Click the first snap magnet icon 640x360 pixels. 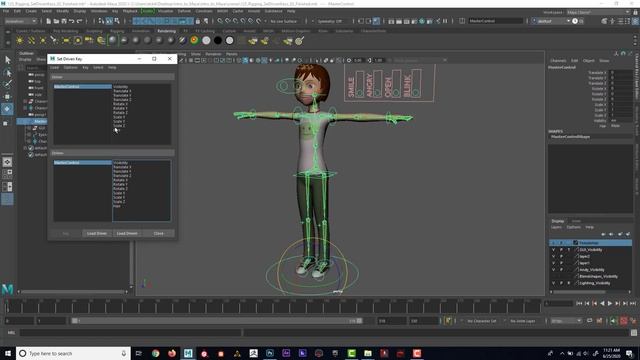pos(220,21)
